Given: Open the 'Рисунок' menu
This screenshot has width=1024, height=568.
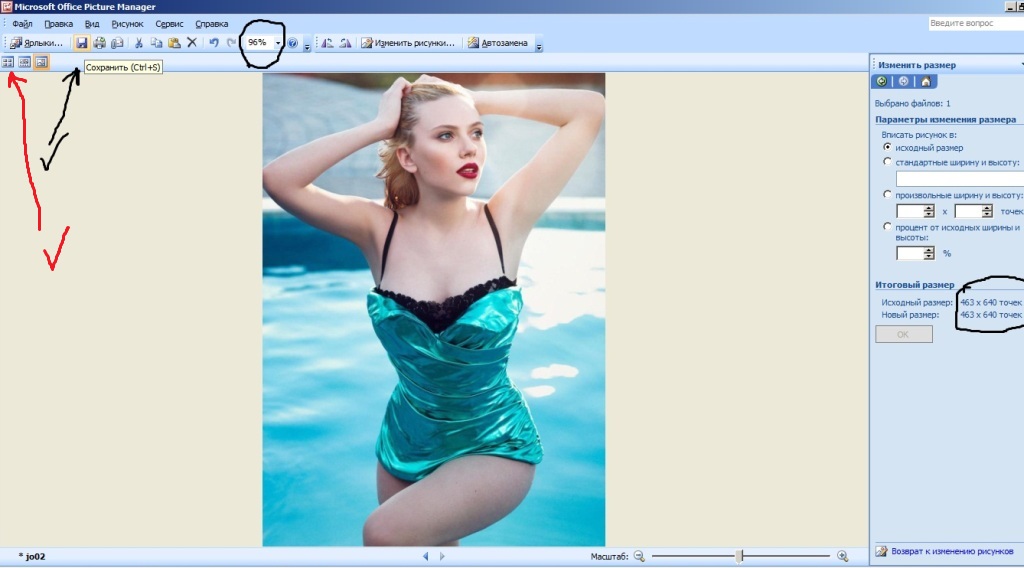Looking at the screenshot, I should click(127, 23).
